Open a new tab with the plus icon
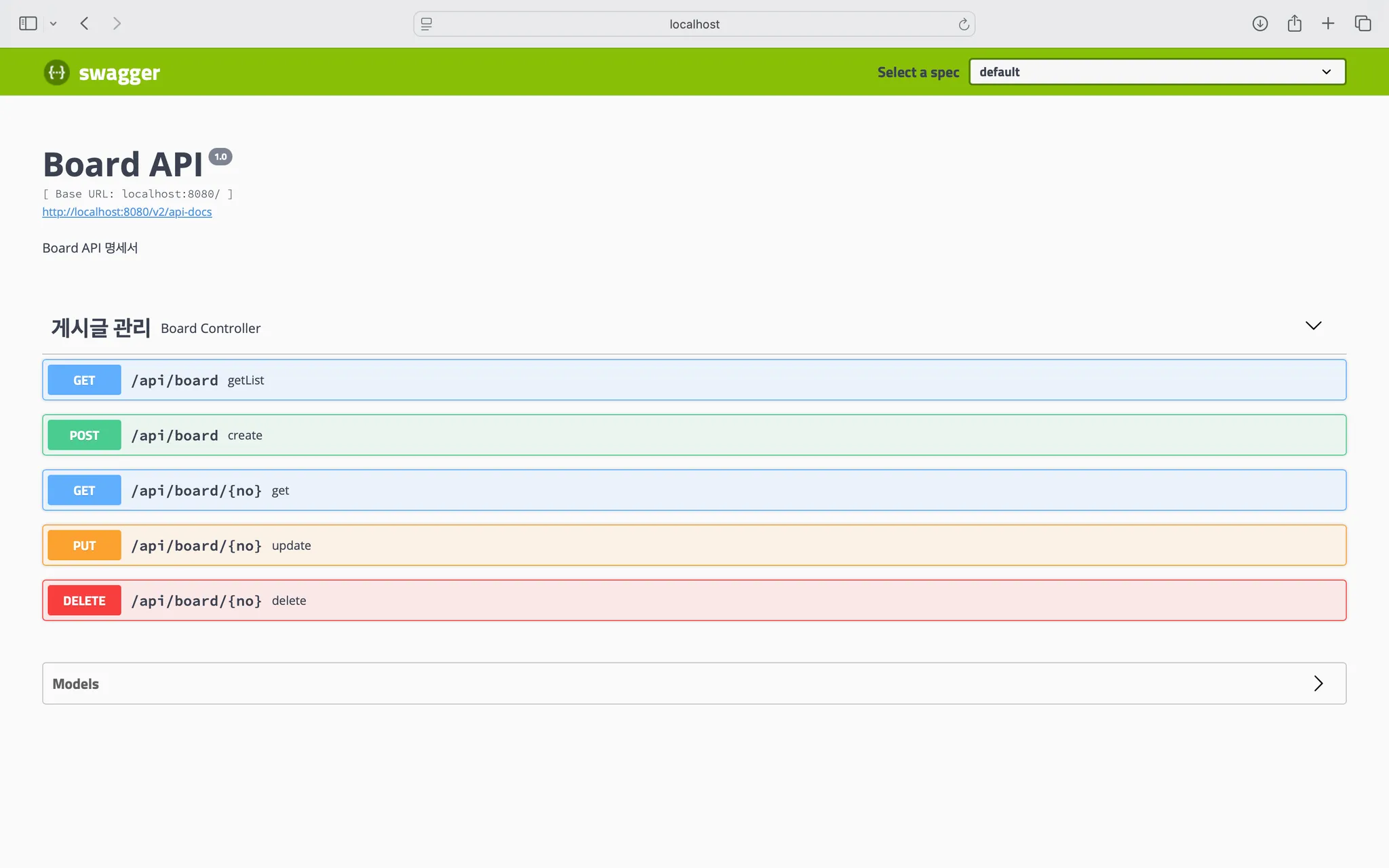The image size is (1389, 868). pyautogui.click(x=1328, y=24)
